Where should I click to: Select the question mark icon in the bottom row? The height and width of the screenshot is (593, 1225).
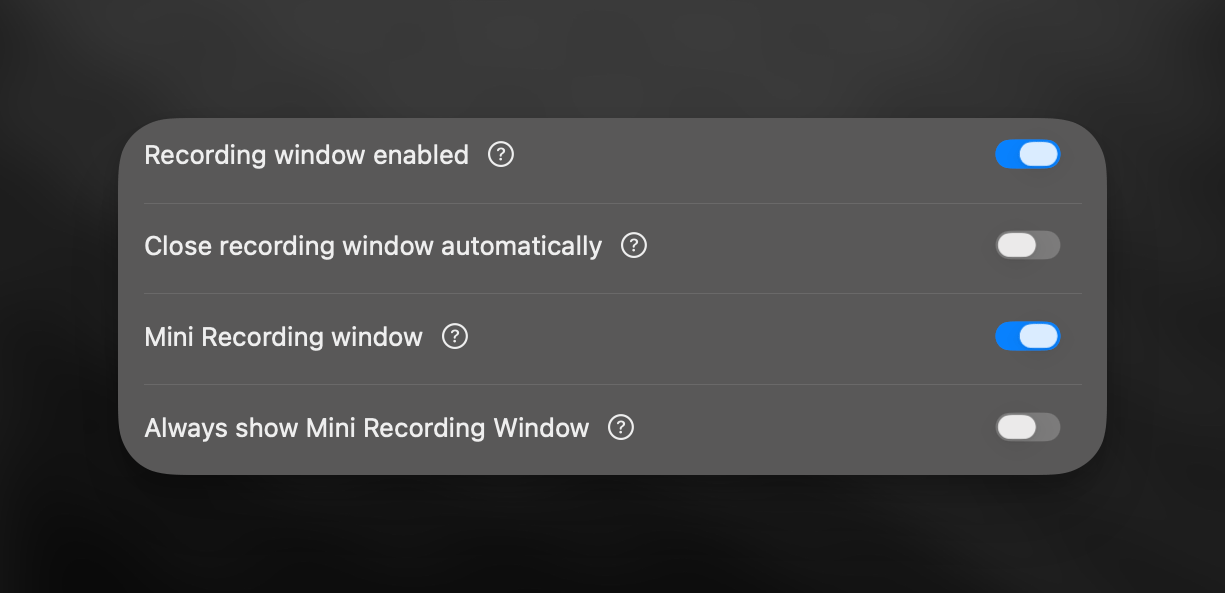click(x=621, y=427)
